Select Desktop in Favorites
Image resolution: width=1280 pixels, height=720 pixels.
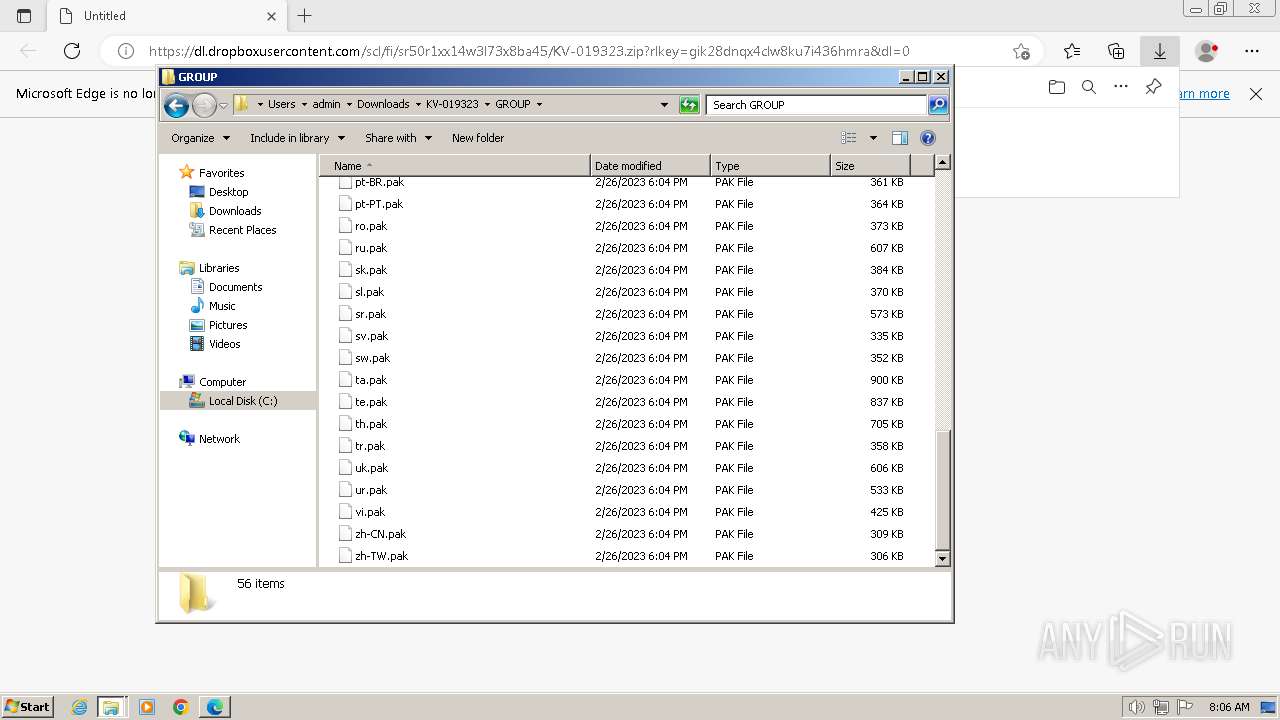coord(228,192)
